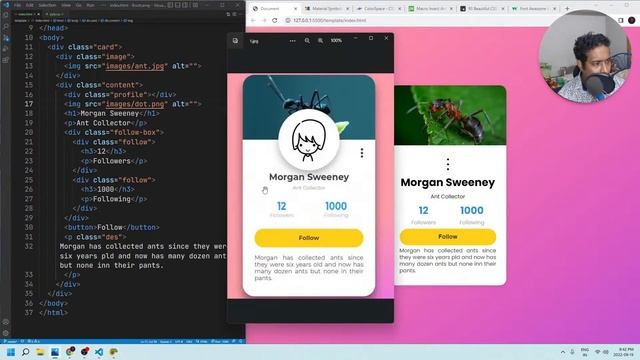Click the Chrome address bar URL
Image resolution: width=640 pixels, height=360 pixels.
329,20
